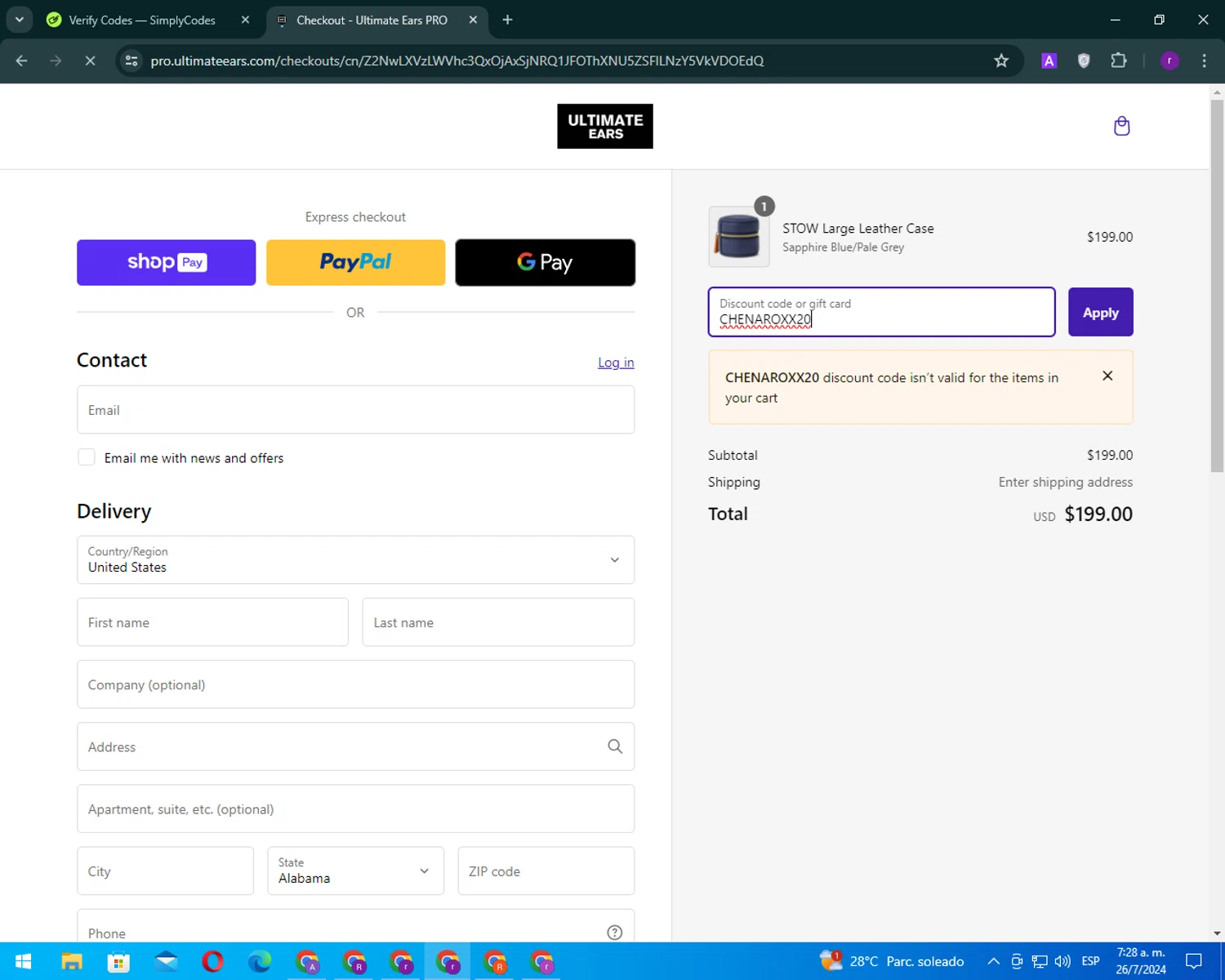Open a new browser tab
The width and height of the screenshot is (1225, 980).
[x=507, y=20]
